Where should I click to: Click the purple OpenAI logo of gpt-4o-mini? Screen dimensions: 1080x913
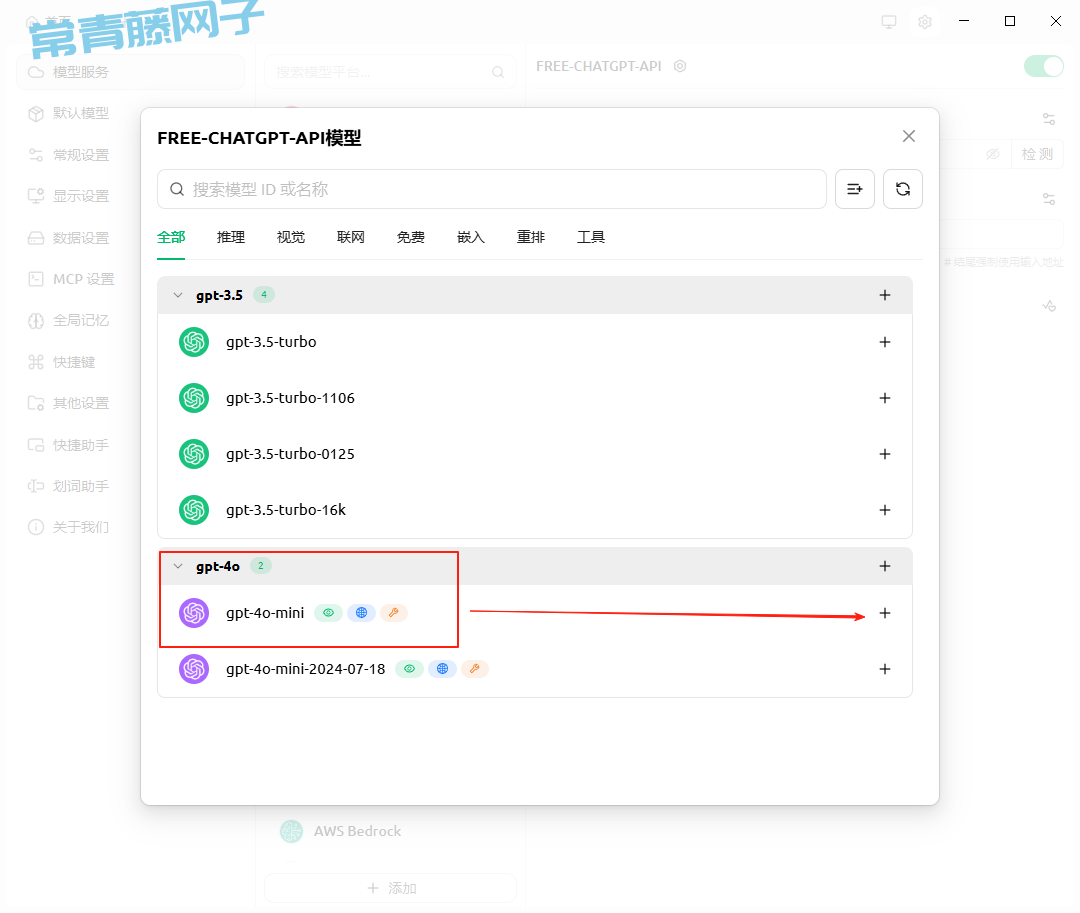[194, 613]
